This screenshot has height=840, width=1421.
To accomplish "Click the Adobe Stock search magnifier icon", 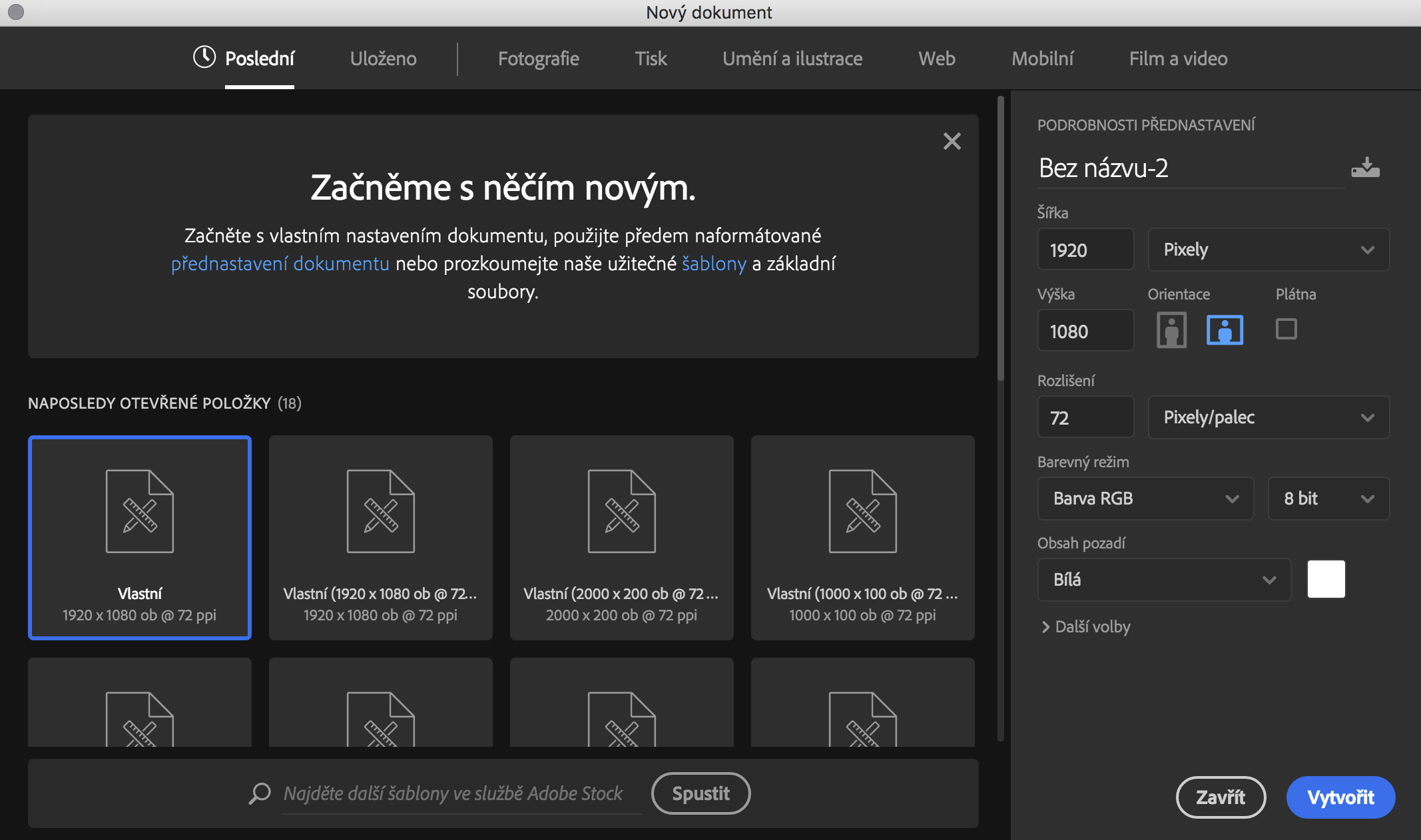I will coord(260,793).
